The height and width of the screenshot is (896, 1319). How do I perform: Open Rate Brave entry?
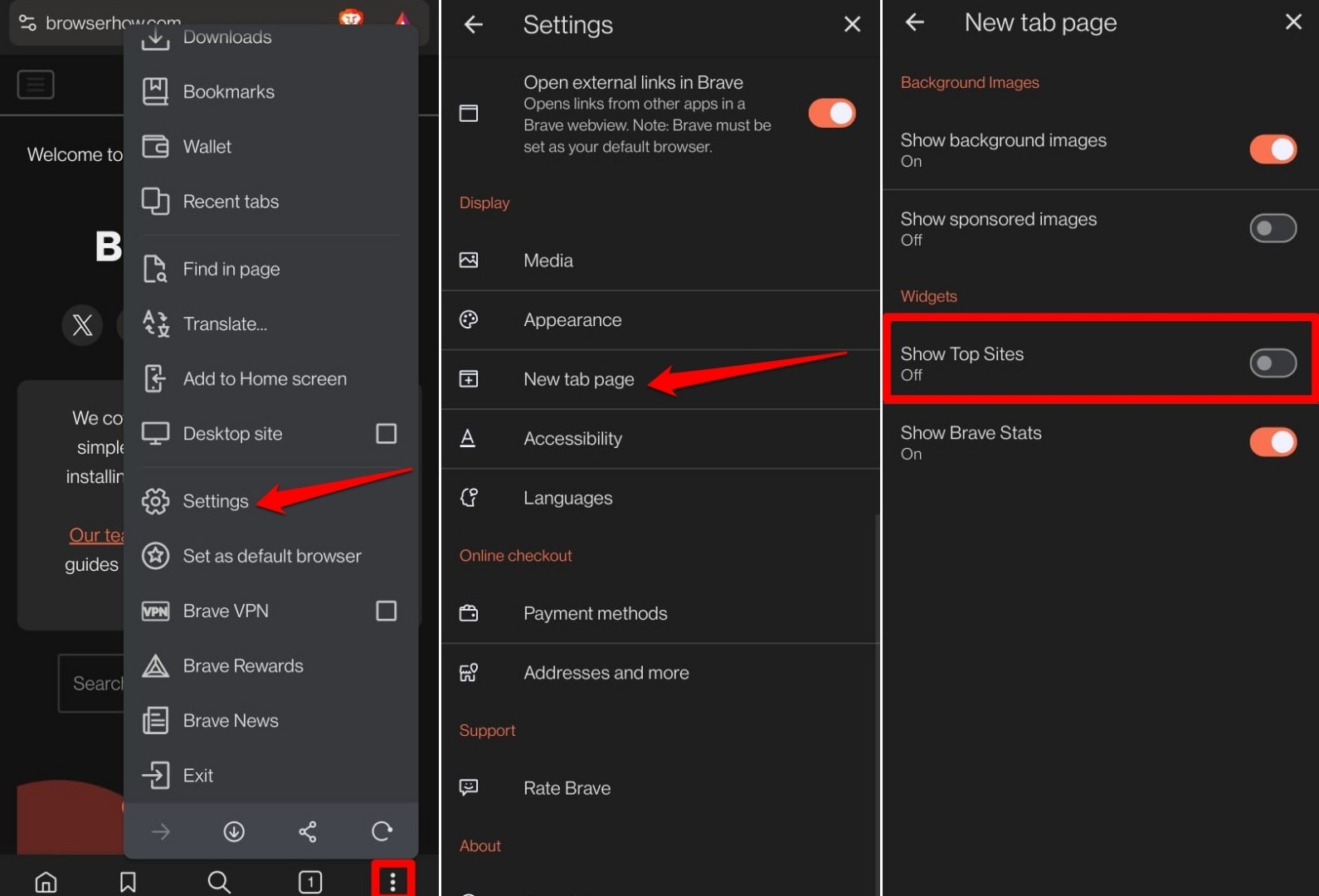click(660, 787)
